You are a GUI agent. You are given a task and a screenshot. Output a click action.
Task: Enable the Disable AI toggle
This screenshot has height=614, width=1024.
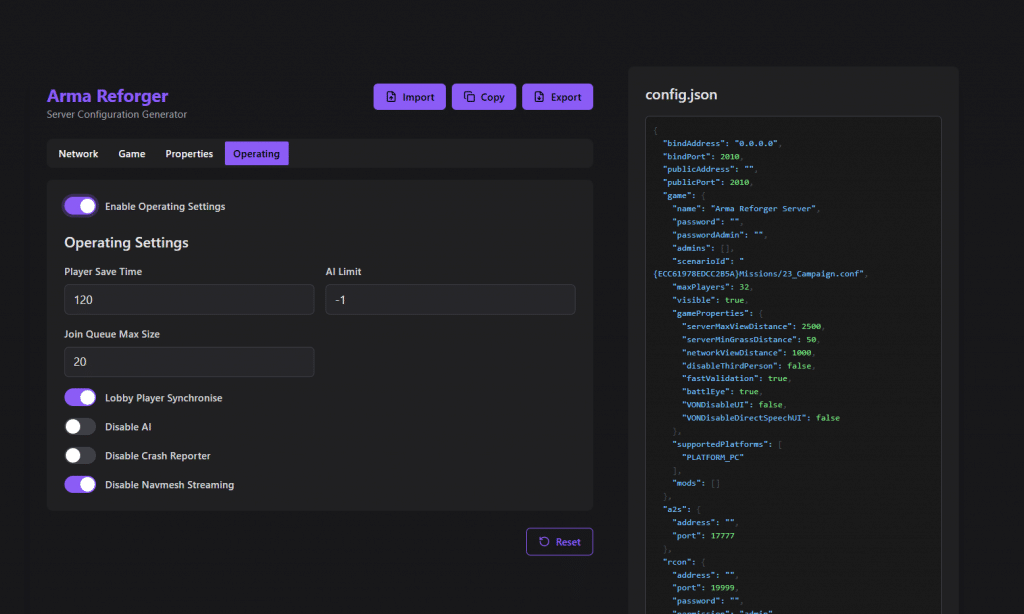[79, 426]
